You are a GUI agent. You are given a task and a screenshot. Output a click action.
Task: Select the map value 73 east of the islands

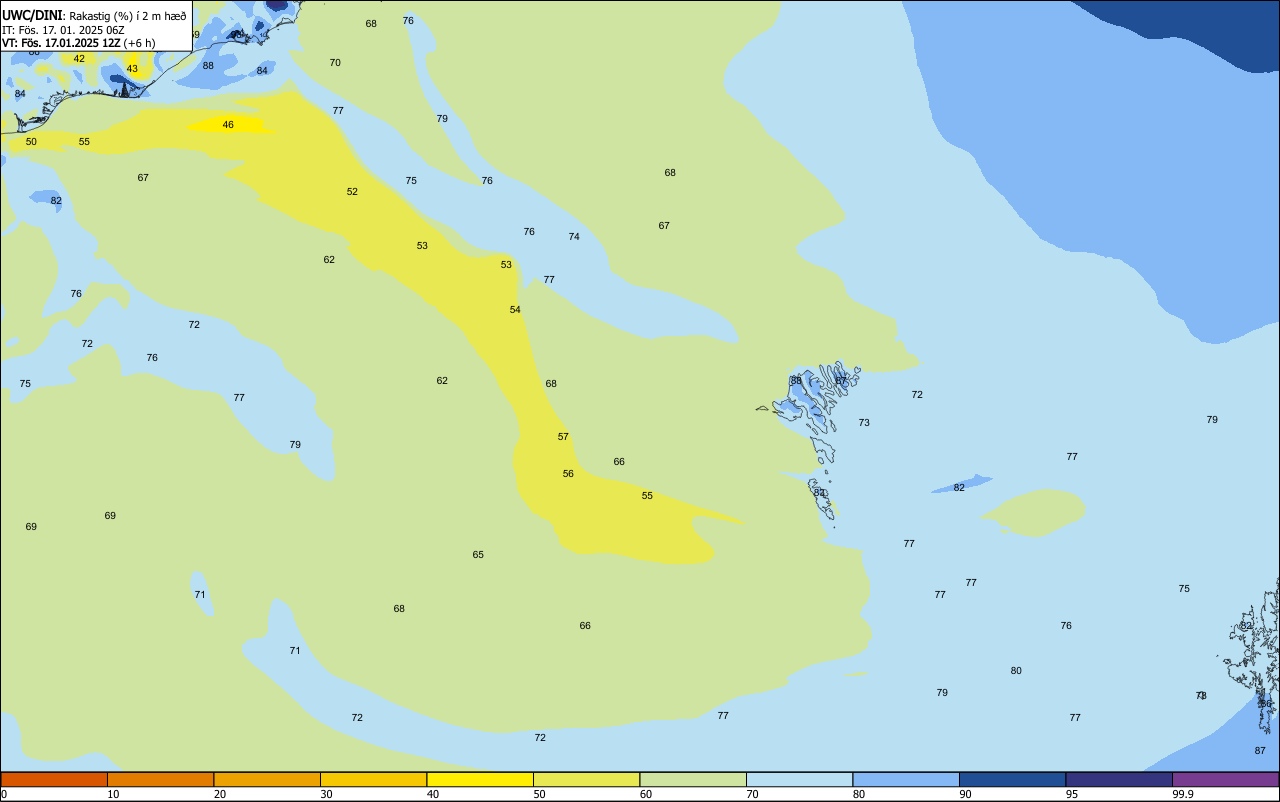point(864,423)
